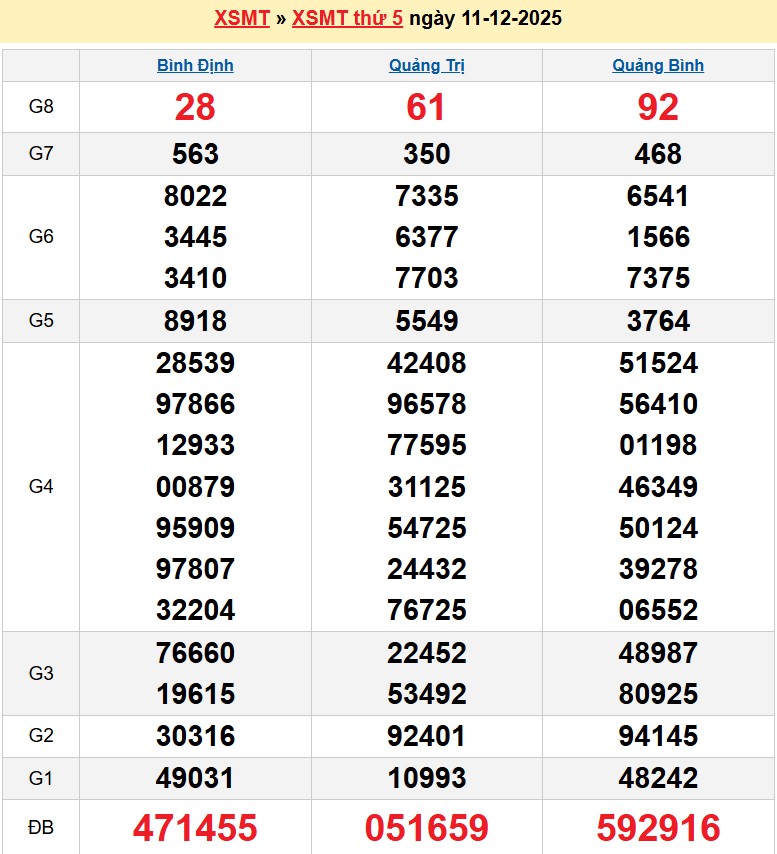
Task: Select the G2 number 92401
Action: pos(427,736)
